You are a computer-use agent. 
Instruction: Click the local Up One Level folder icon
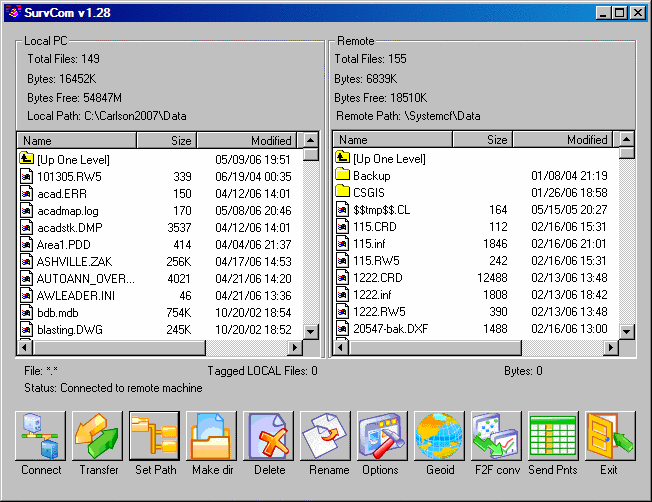(27, 158)
